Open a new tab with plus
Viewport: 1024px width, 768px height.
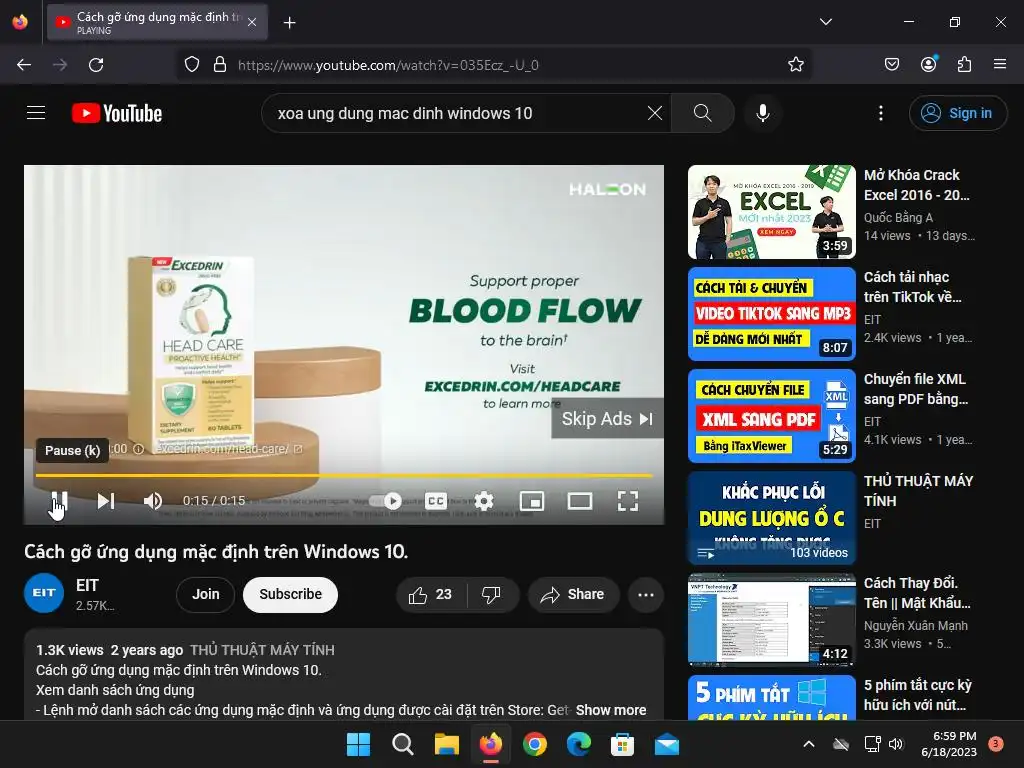[x=289, y=23]
